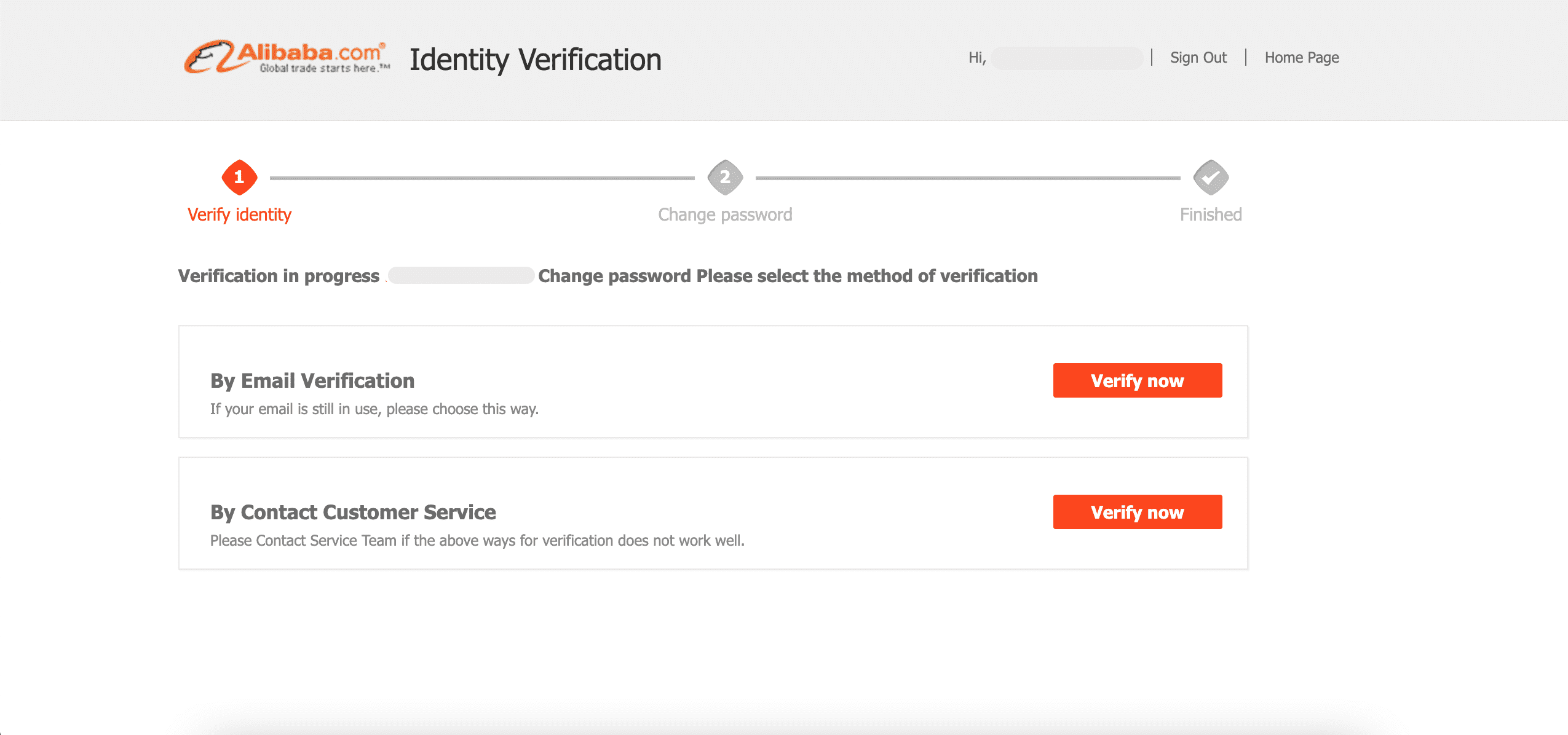Click the progress line between steps 1 and 2
Viewport: 1568px width, 735px height.
[x=482, y=178]
